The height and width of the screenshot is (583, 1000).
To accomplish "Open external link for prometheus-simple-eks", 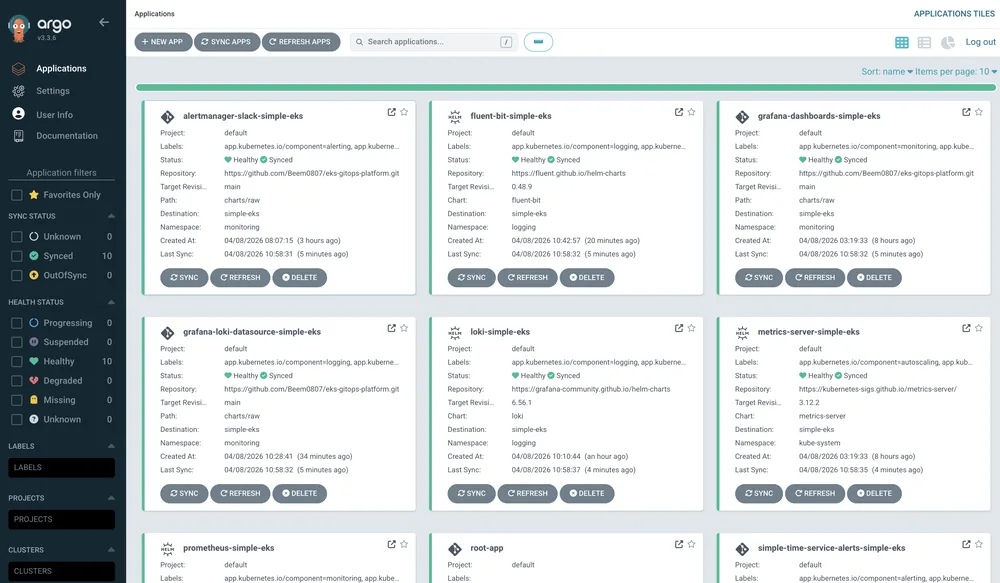I will (x=391, y=544).
